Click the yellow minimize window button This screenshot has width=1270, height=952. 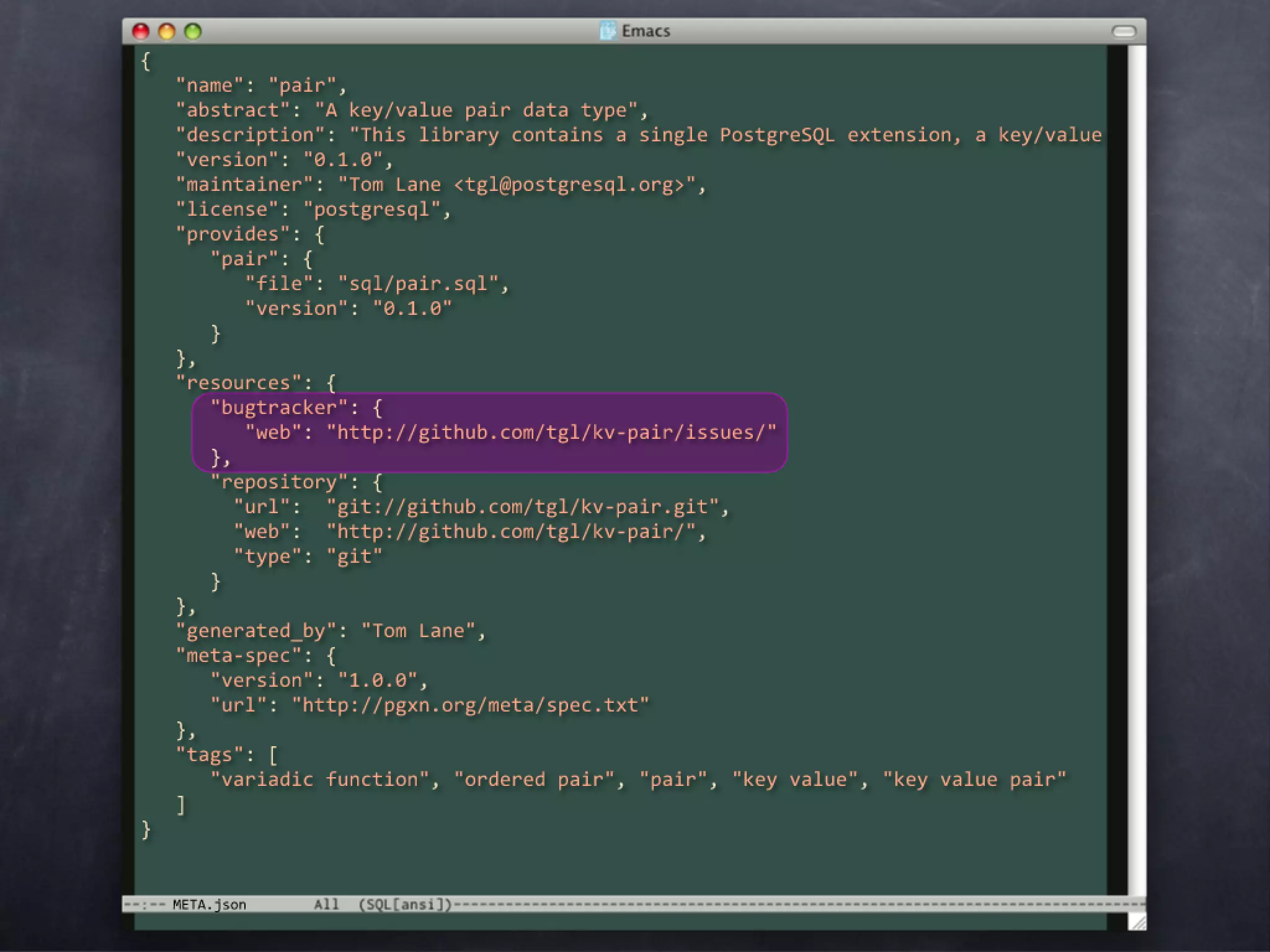(x=167, y=31)
